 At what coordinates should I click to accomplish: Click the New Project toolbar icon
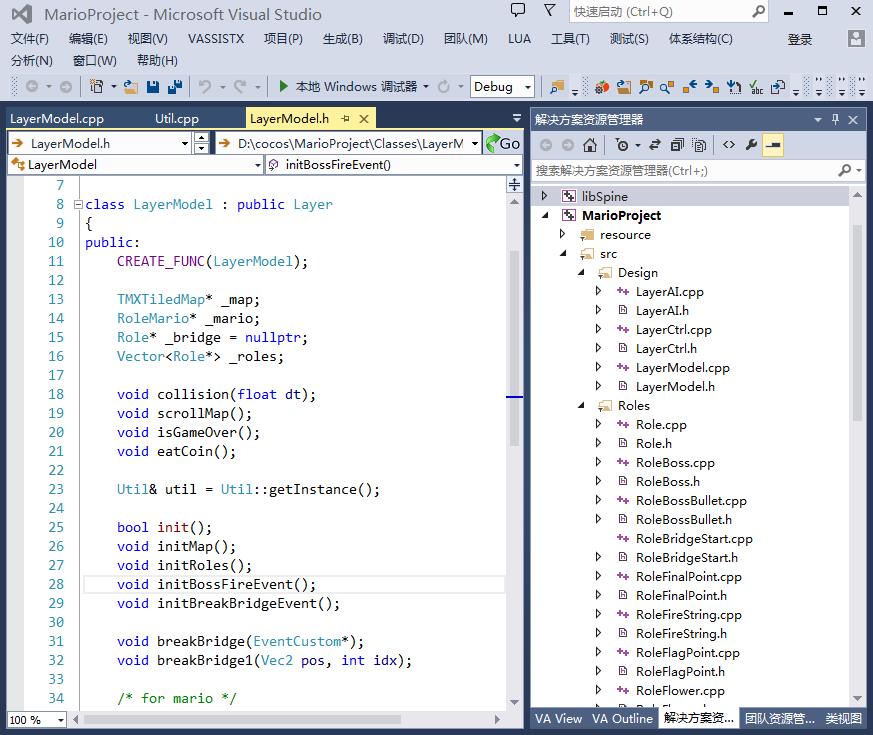click(x=96, y=86)
